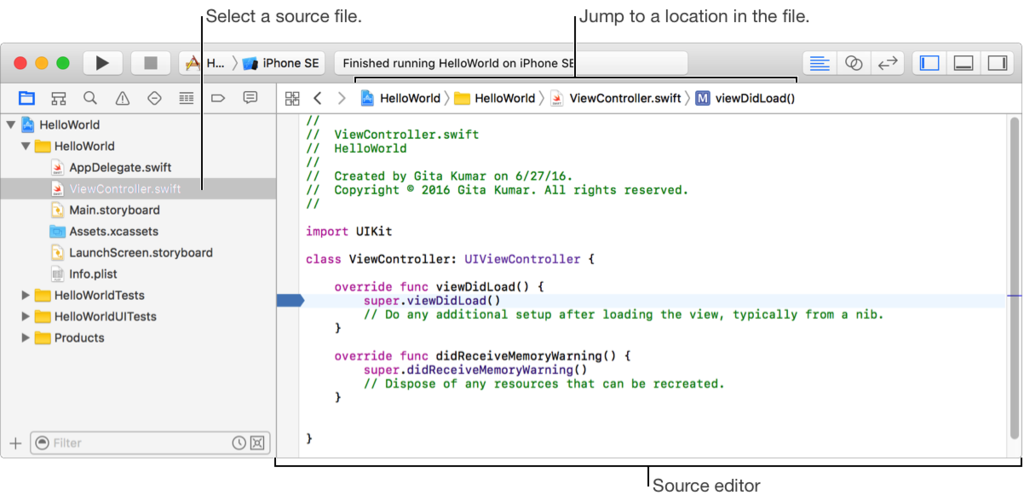Click the source editor vertical scrollbar

click(1014, 278)
